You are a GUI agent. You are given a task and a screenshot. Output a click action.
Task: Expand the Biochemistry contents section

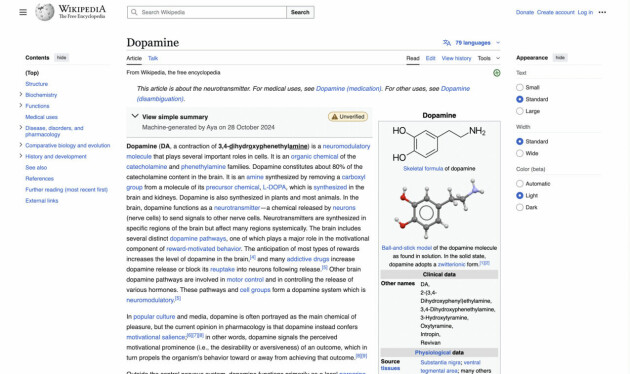[20, 94]
